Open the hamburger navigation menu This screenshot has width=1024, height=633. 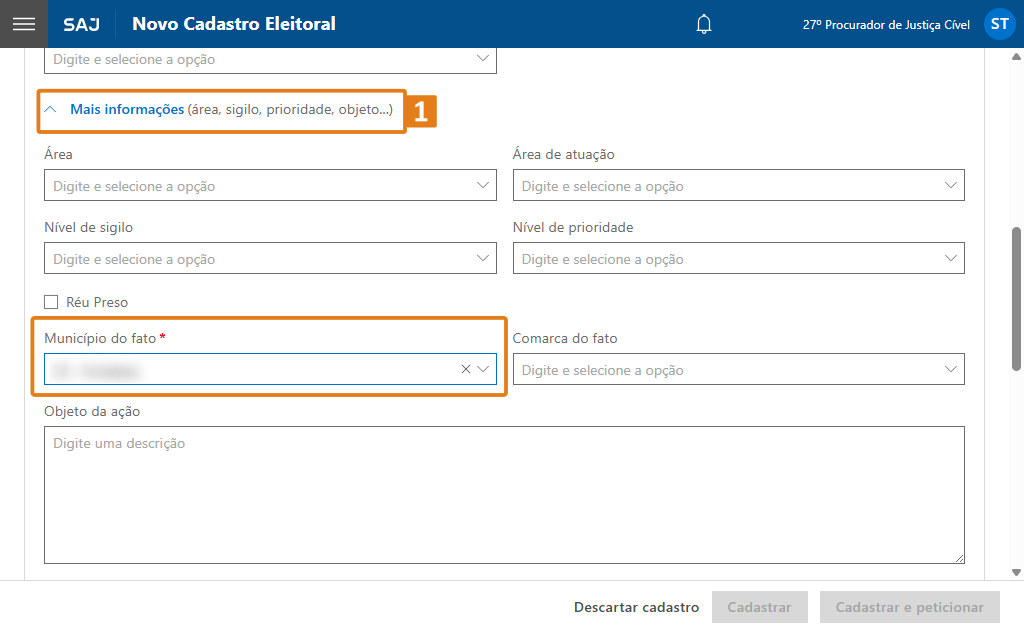click(x=23, y=24)
